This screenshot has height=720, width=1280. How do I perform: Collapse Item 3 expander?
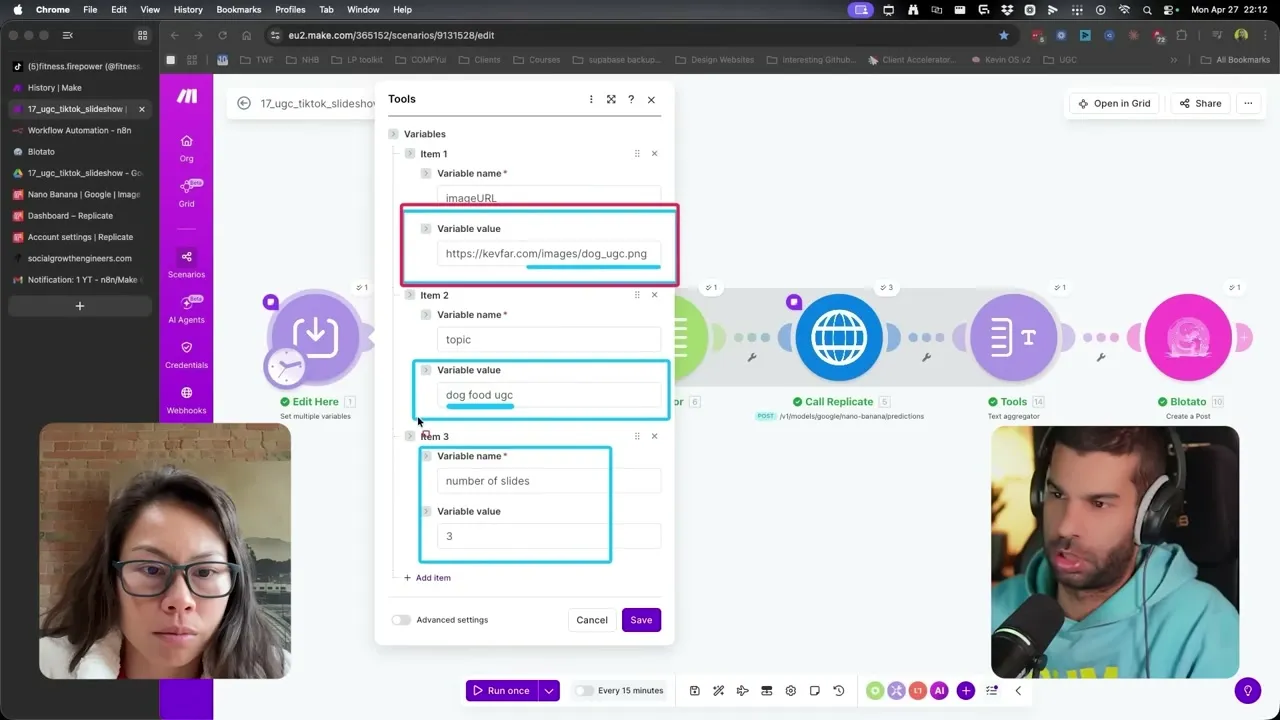[410, 436]
